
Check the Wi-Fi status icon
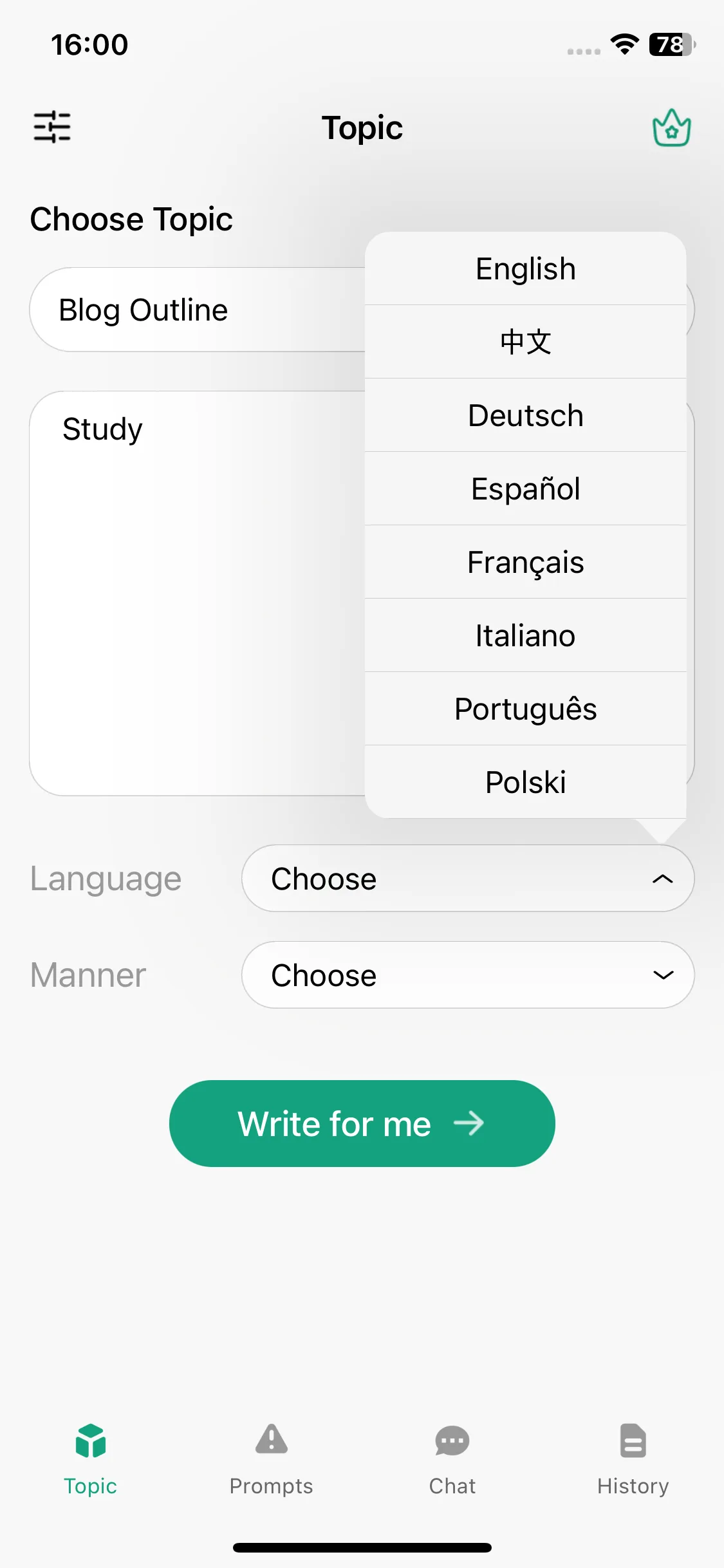tap(624, 44)
